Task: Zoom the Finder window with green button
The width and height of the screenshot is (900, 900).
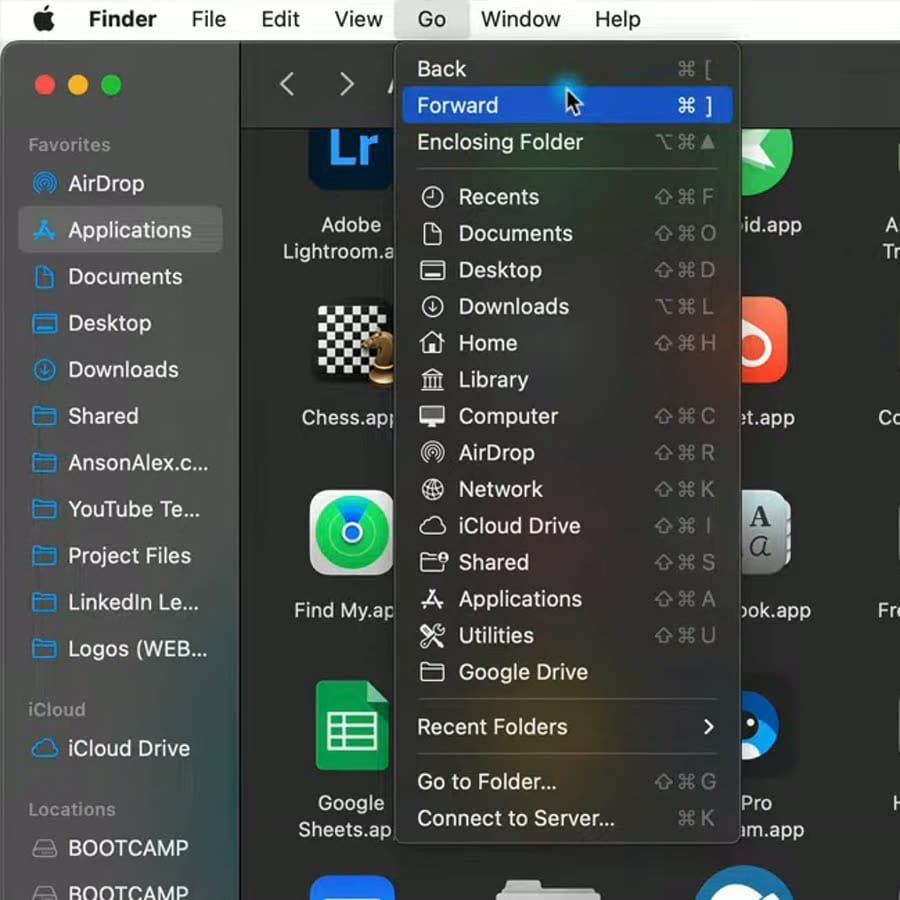Action: point(111,85)
